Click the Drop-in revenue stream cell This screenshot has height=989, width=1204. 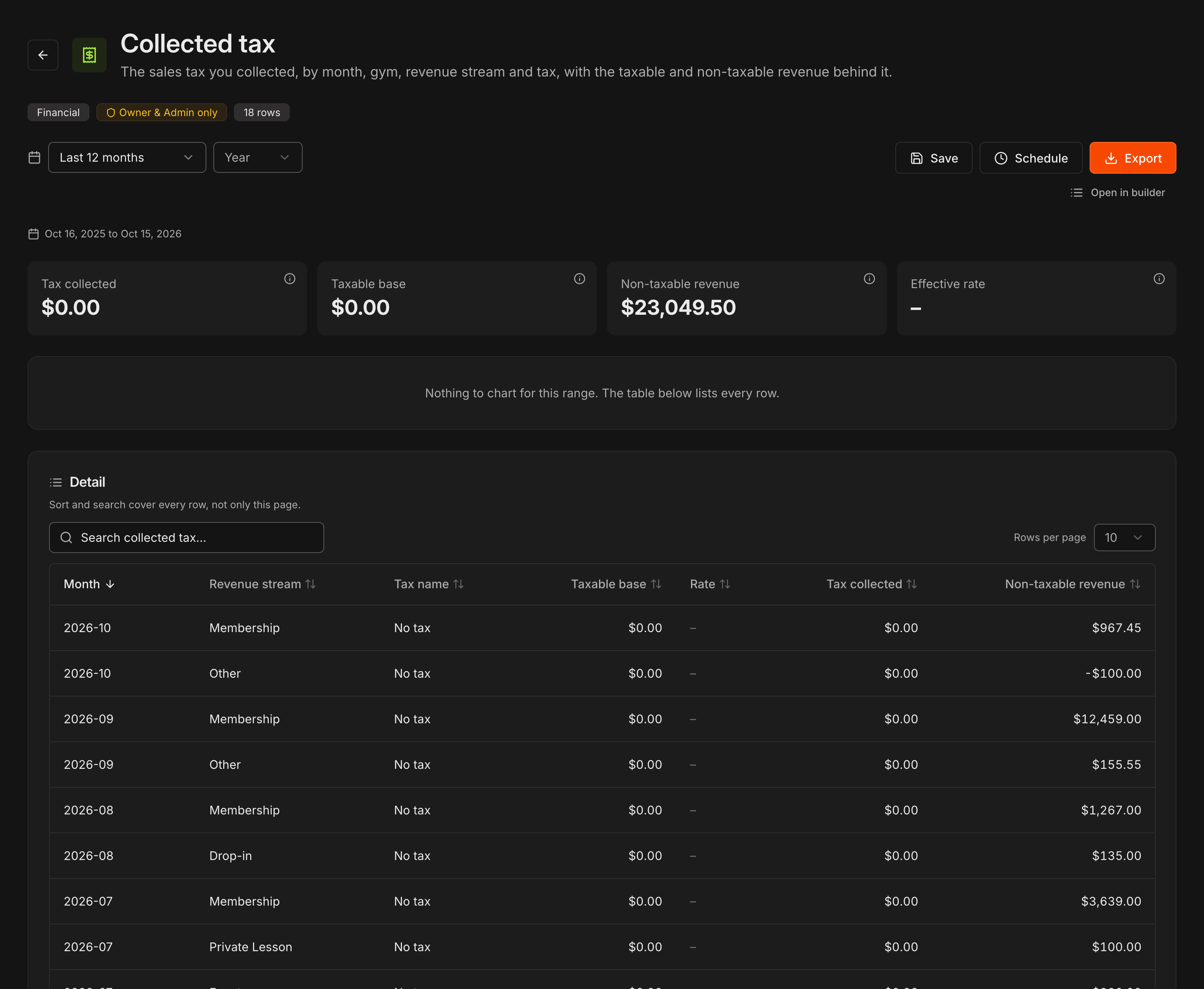coord(230,856)
